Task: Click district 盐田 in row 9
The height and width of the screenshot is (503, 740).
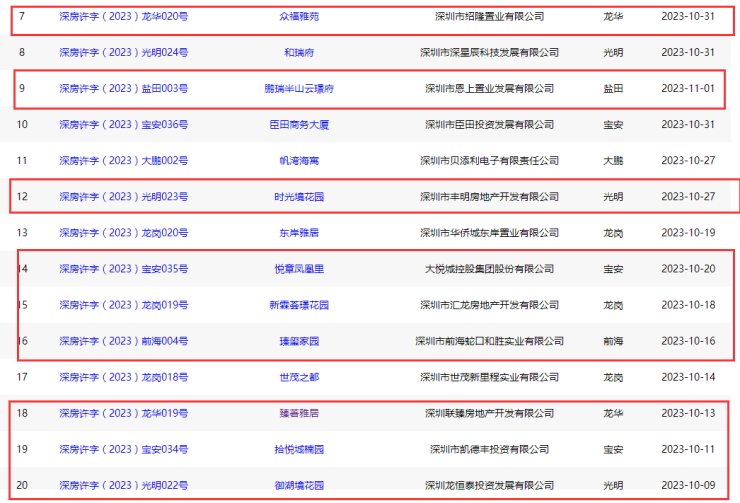Action: (613, 89)
